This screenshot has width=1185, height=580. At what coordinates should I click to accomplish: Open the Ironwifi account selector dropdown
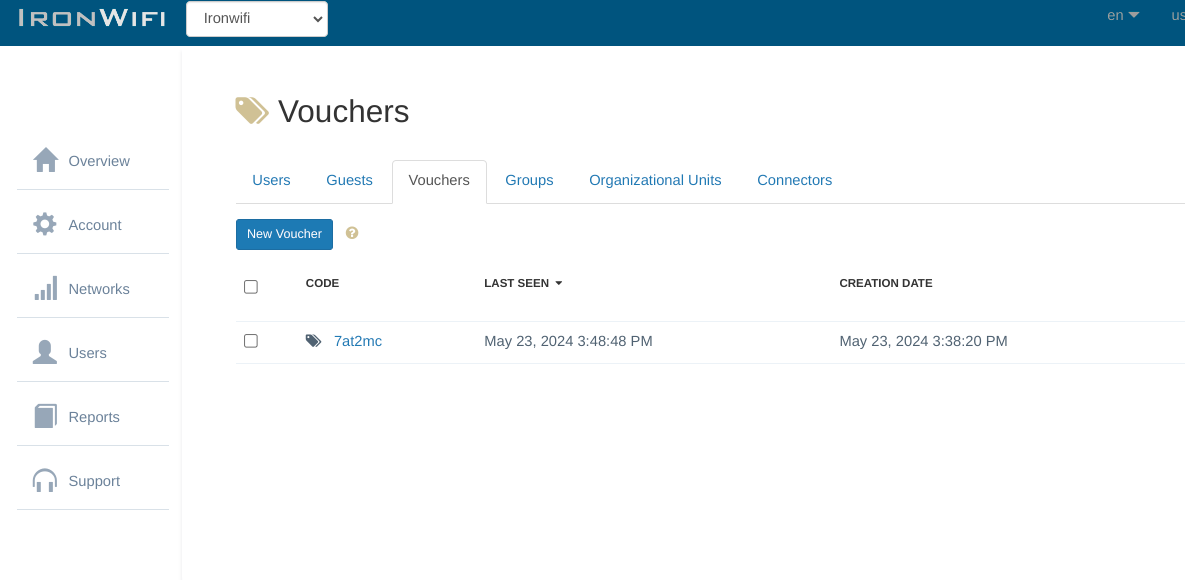pyautogui.click(x=256, y=18)
